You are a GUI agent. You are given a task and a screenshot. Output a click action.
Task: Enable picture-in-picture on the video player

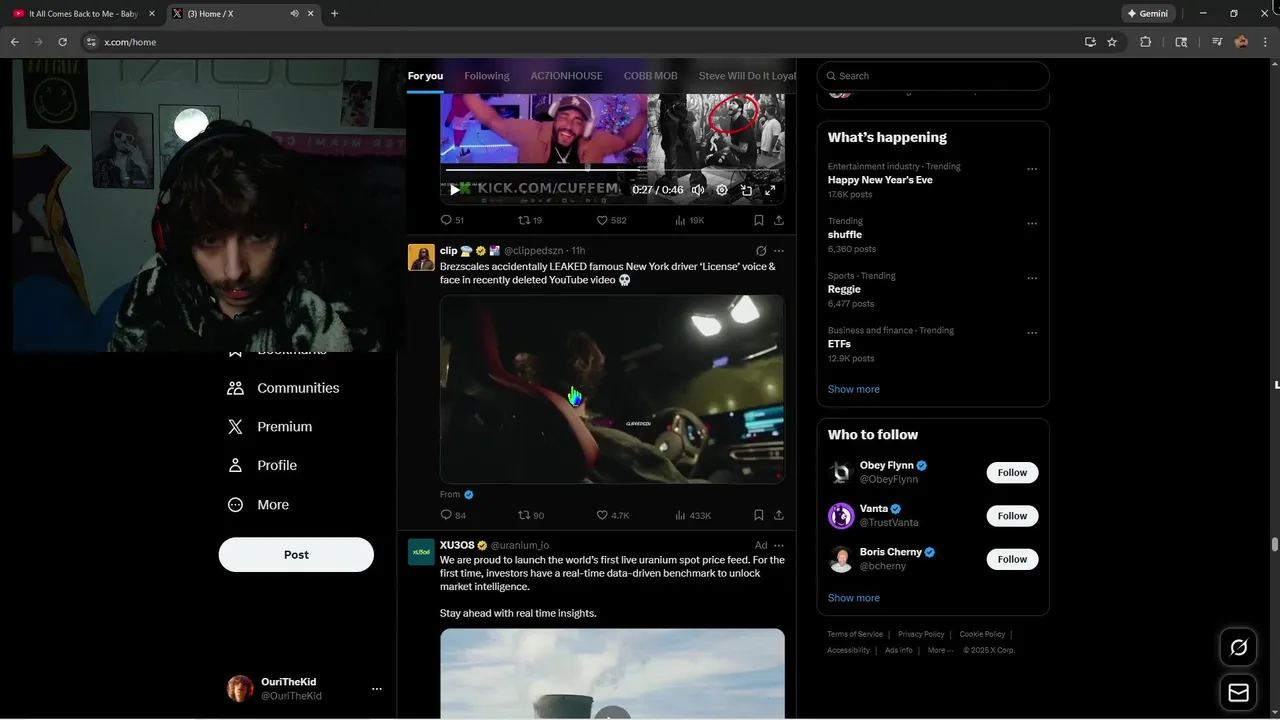coord(746,190)
